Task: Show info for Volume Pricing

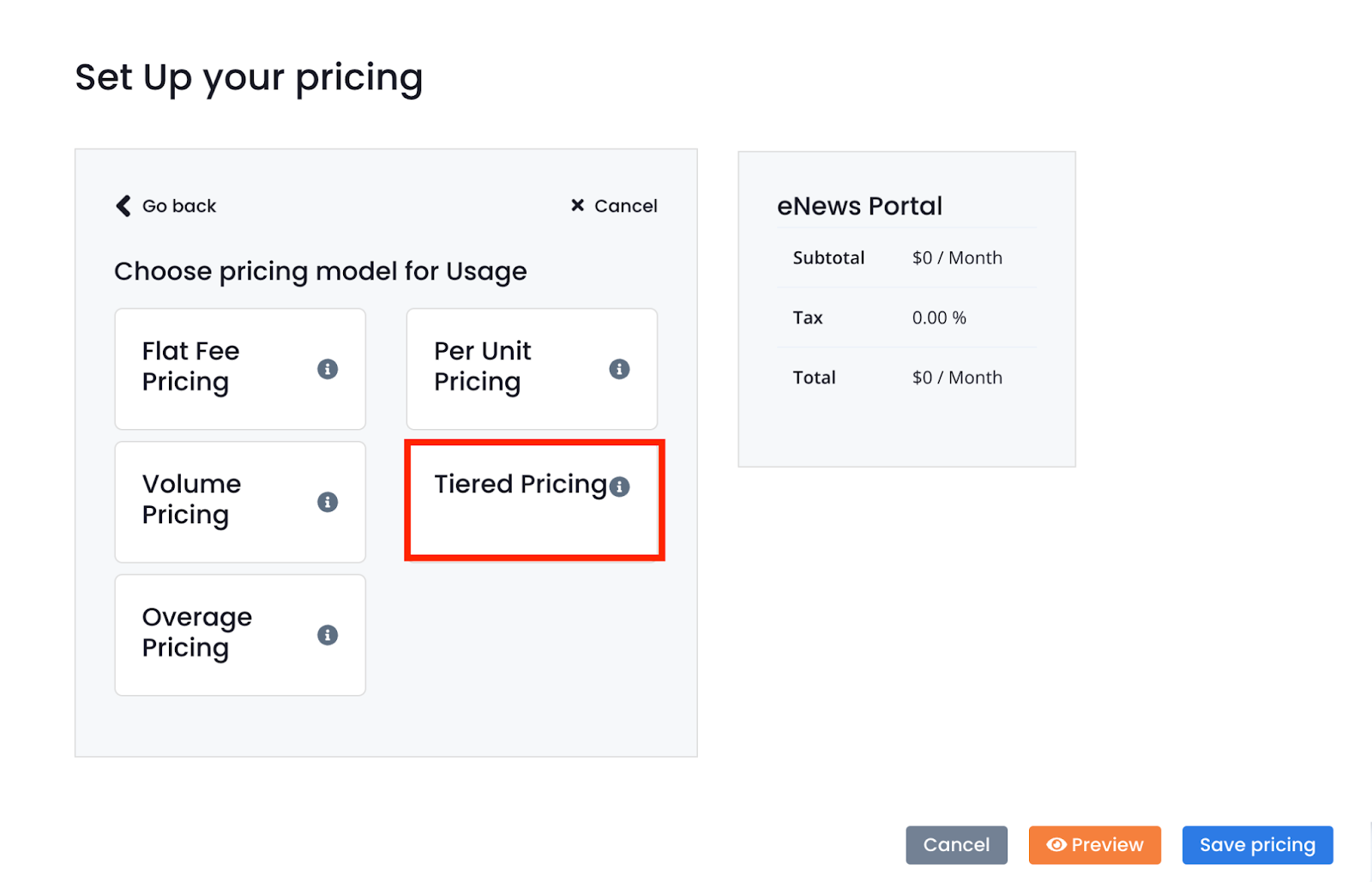Action: pyautogui.click(x=328, y=502)
